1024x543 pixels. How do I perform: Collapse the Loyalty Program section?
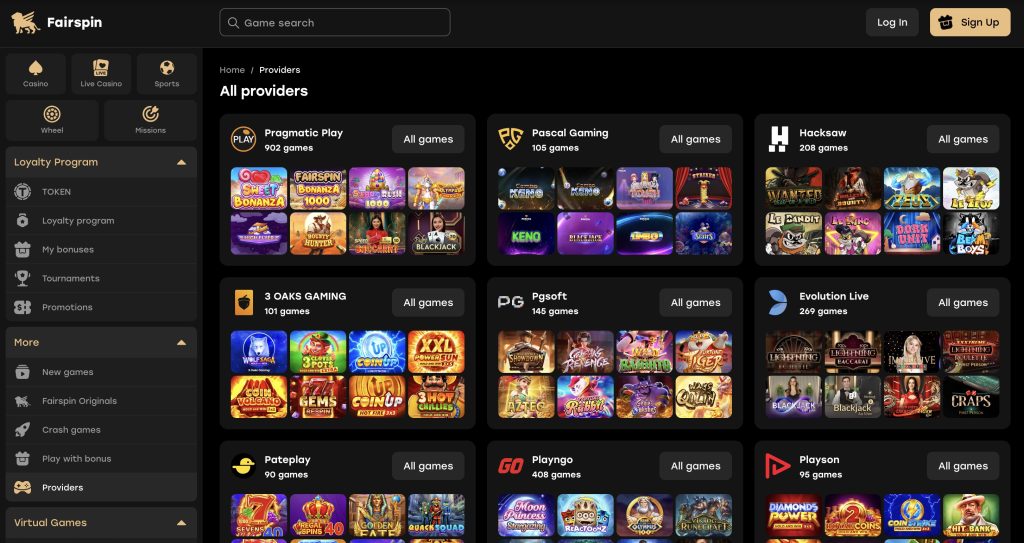click(182, 162)
